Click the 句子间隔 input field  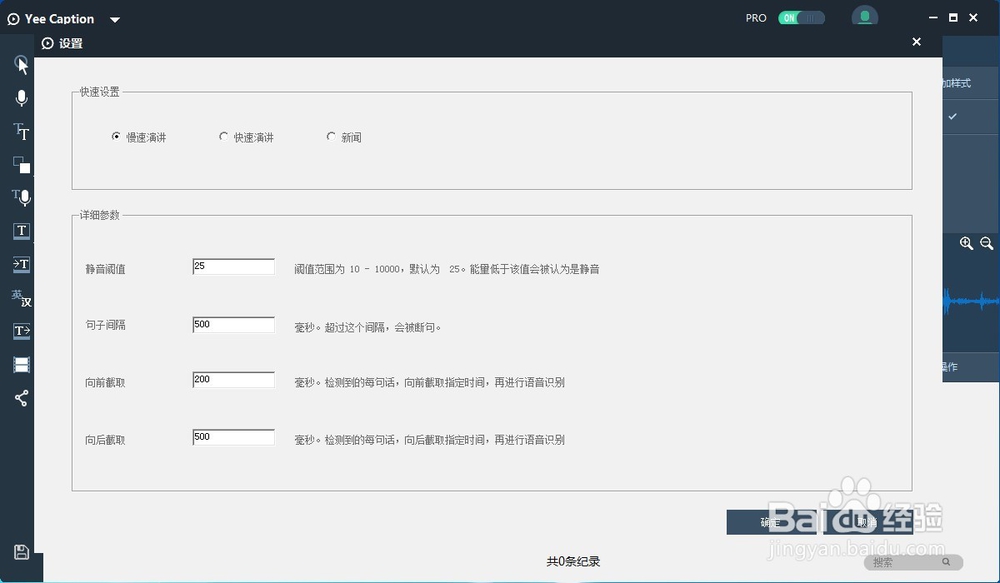pos(233,325)
